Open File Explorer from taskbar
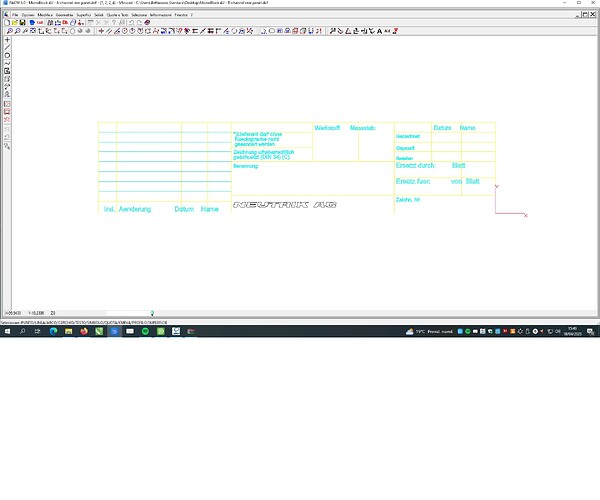 point(68,331)
